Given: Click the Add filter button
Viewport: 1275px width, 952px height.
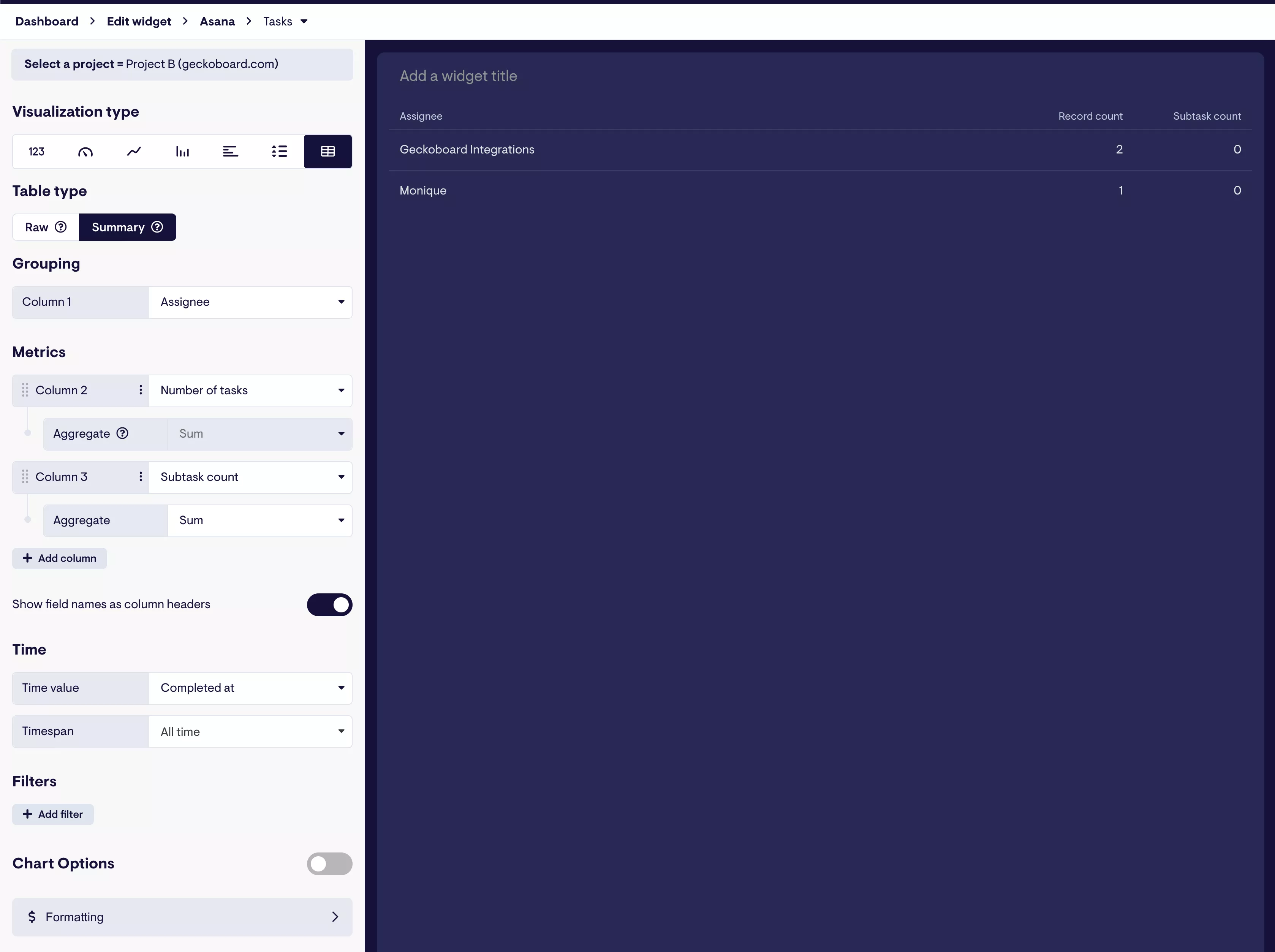Looking at the screenshot, I should (53, 814).
